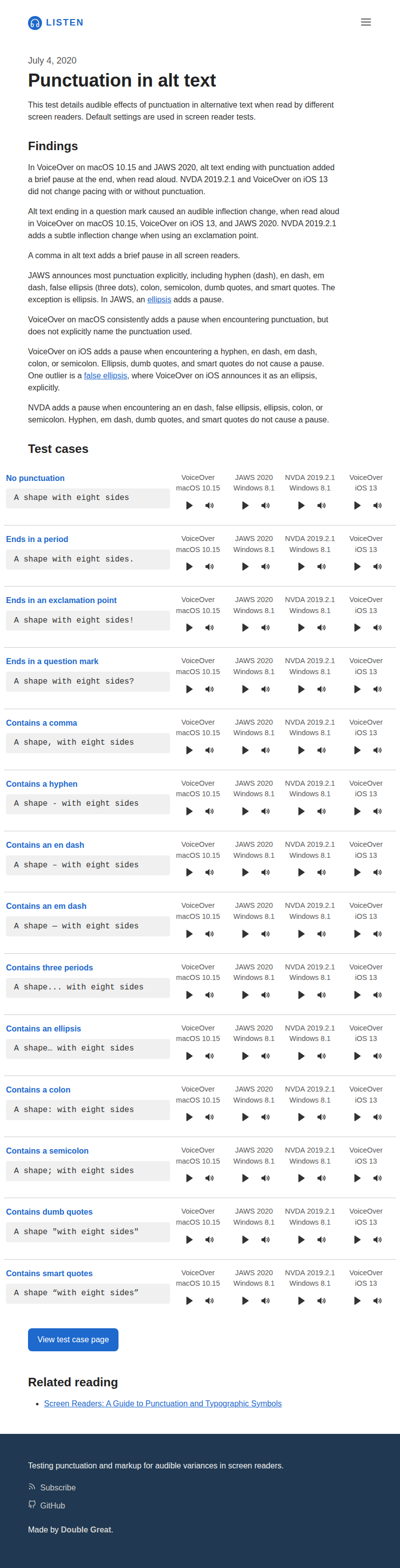Open the hamburger menu icon
This screenshot has width=400, height=1568.
click(365, 23)
